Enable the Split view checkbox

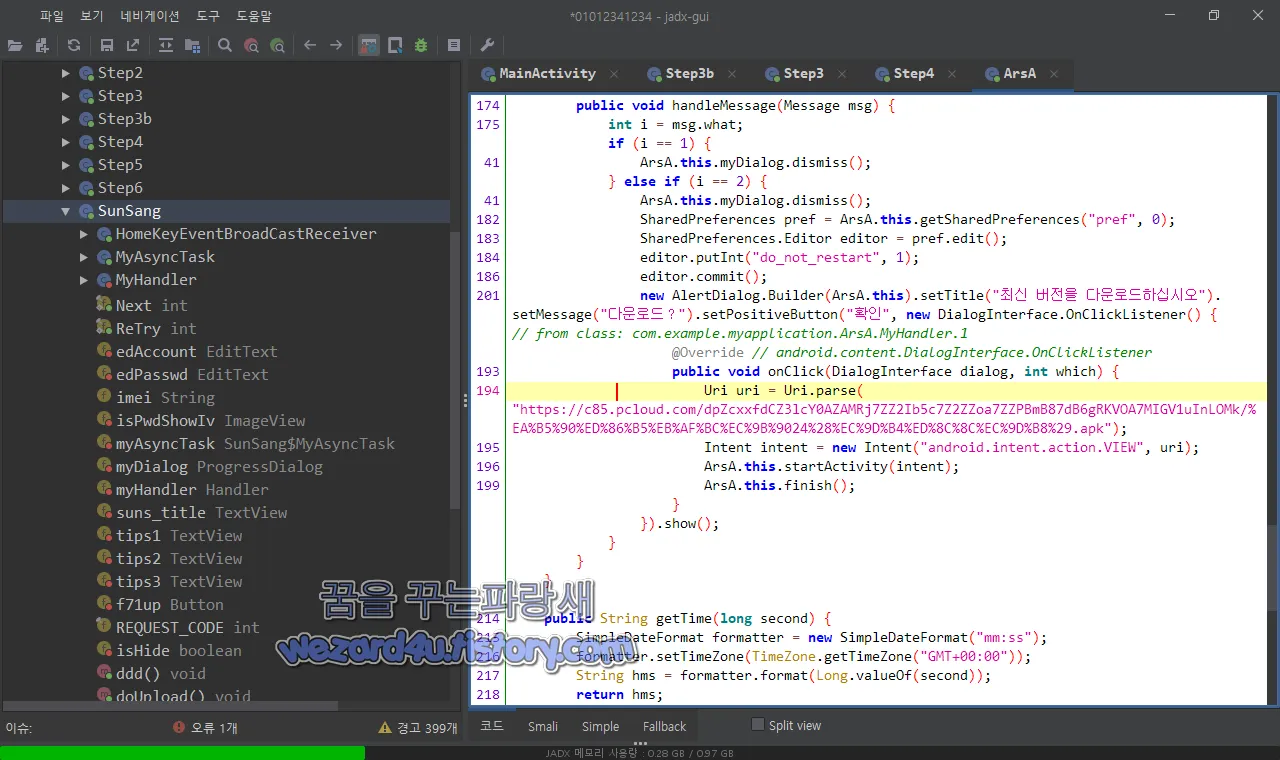[x=758, y=725]
